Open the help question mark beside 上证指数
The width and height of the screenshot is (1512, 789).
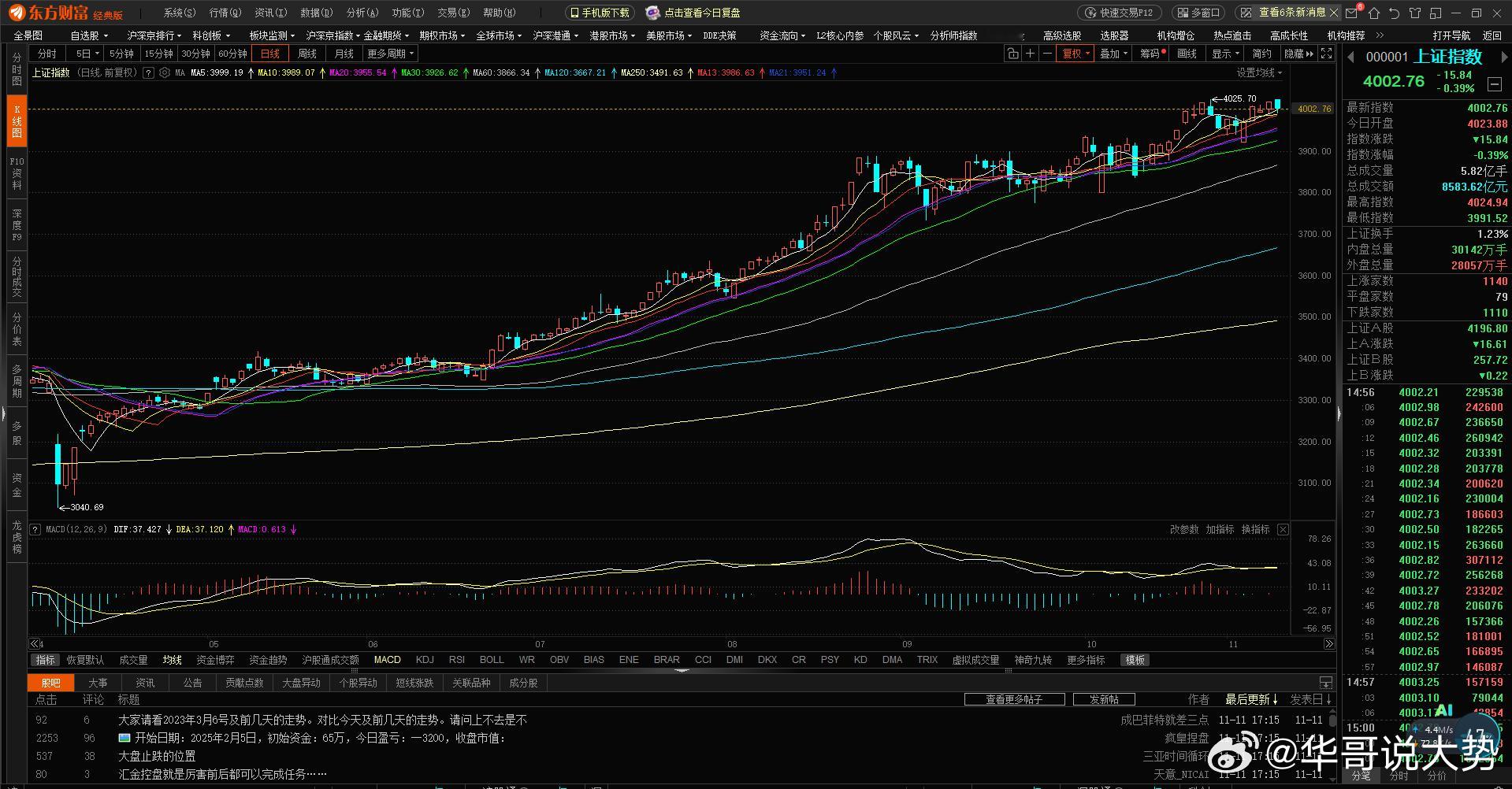(x=150, y=72)
